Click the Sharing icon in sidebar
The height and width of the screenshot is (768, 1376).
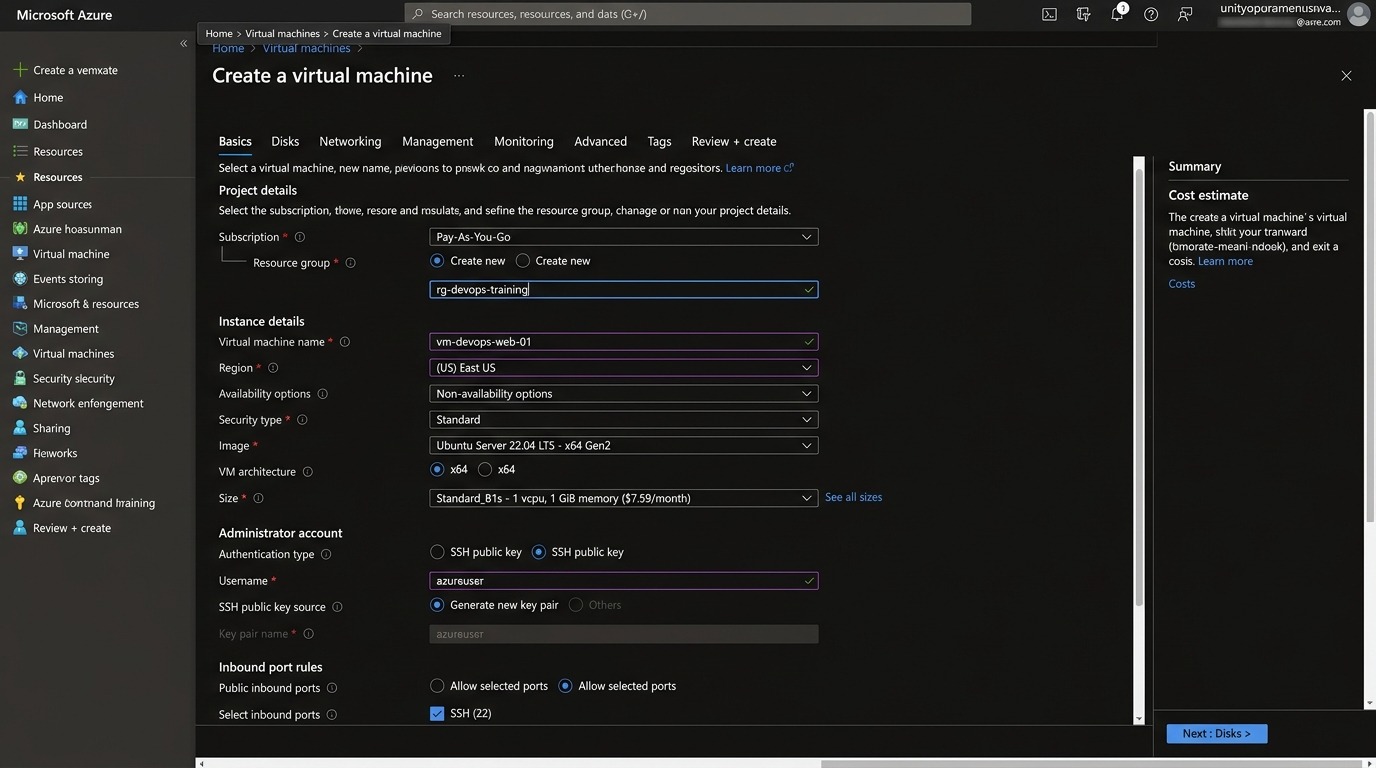20,428
